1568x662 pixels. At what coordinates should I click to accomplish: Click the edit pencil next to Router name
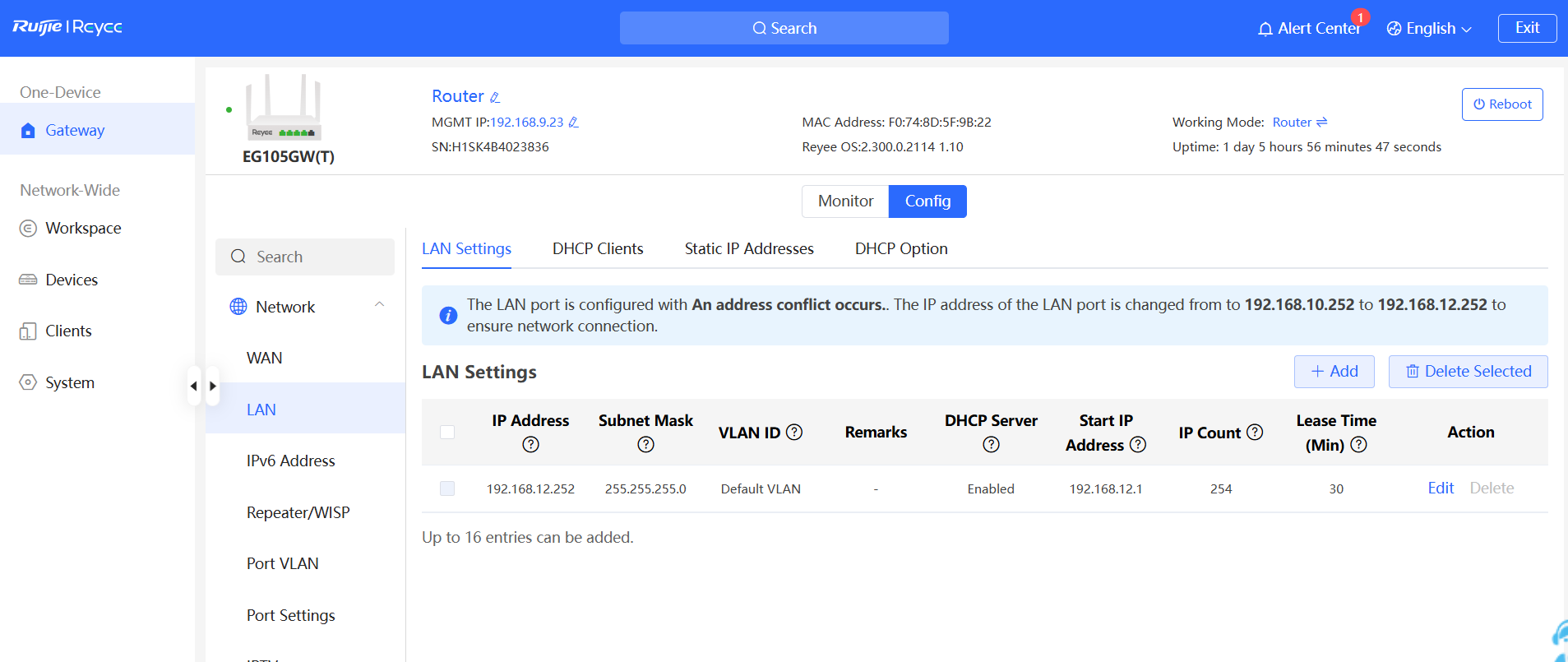[x=495, y=97]
